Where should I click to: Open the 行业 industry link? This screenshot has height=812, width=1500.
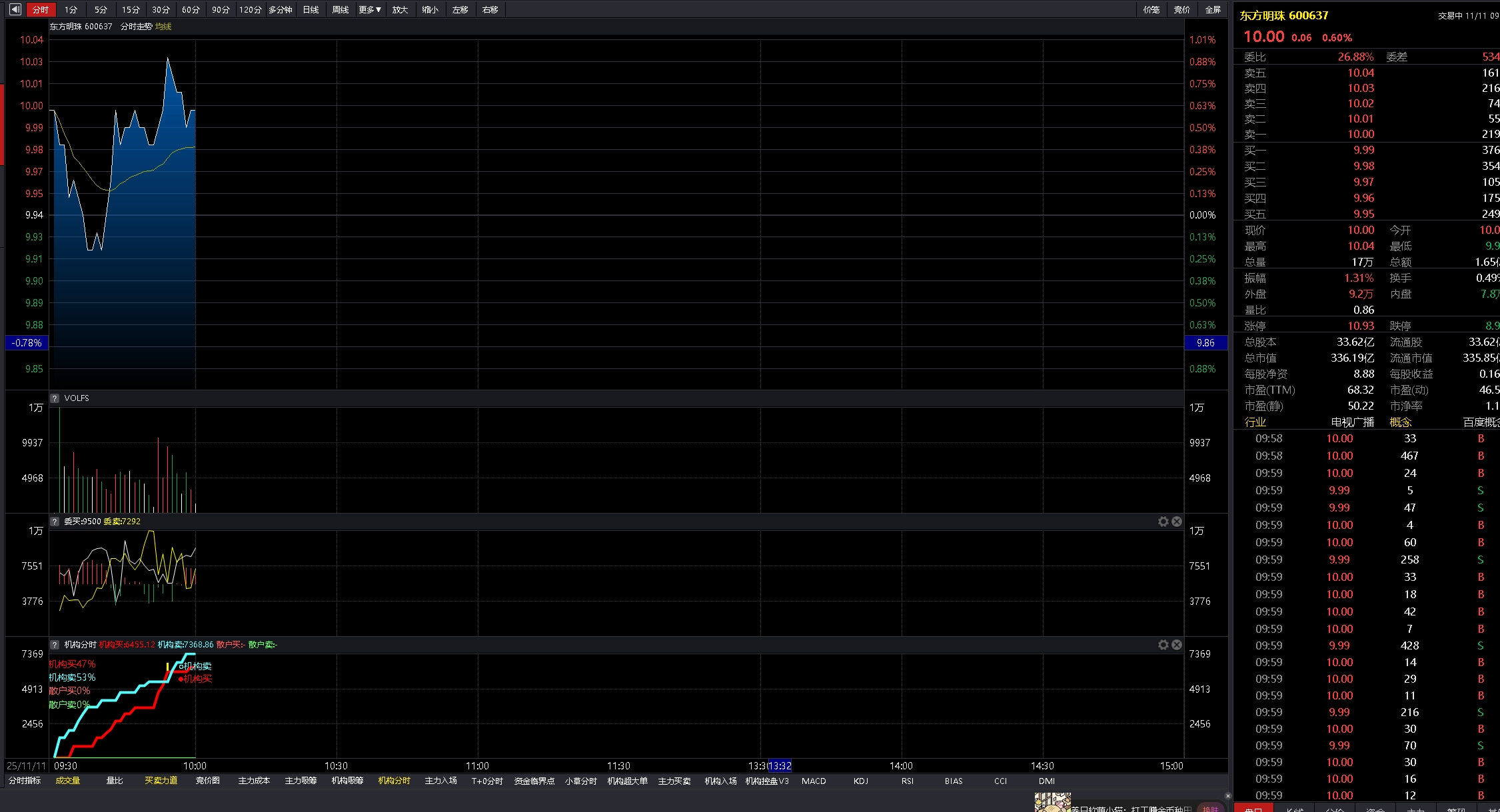[x=1255, y=422]
